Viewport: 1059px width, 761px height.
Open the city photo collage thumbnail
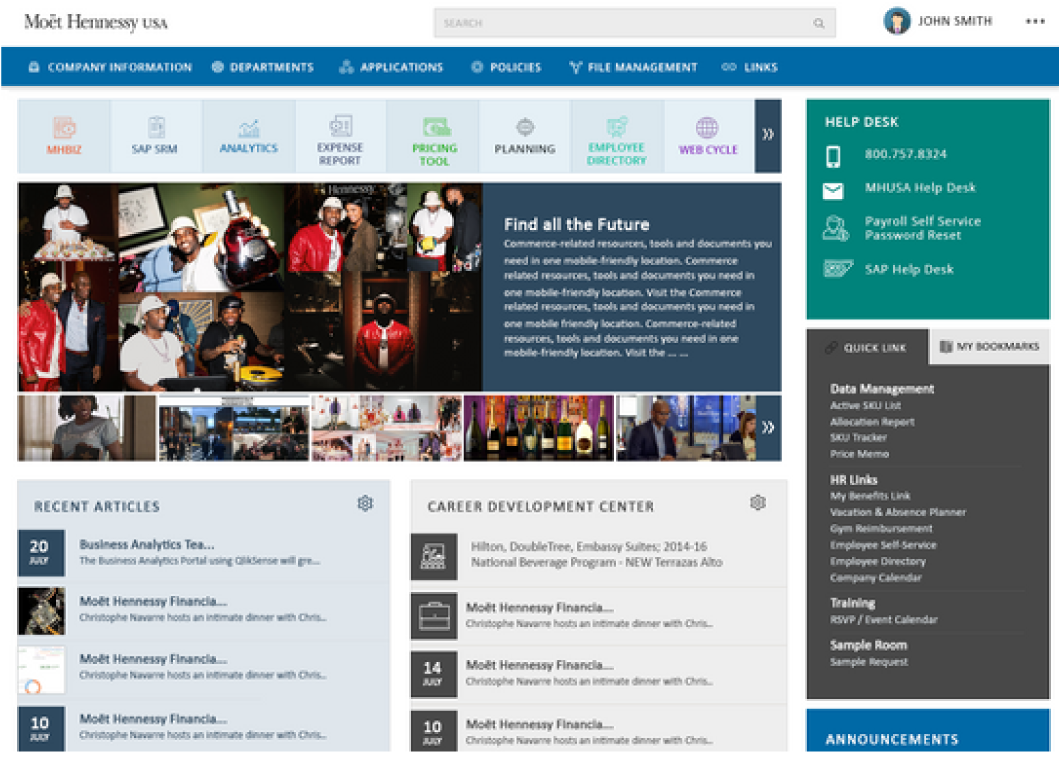(x=233, y=428)
